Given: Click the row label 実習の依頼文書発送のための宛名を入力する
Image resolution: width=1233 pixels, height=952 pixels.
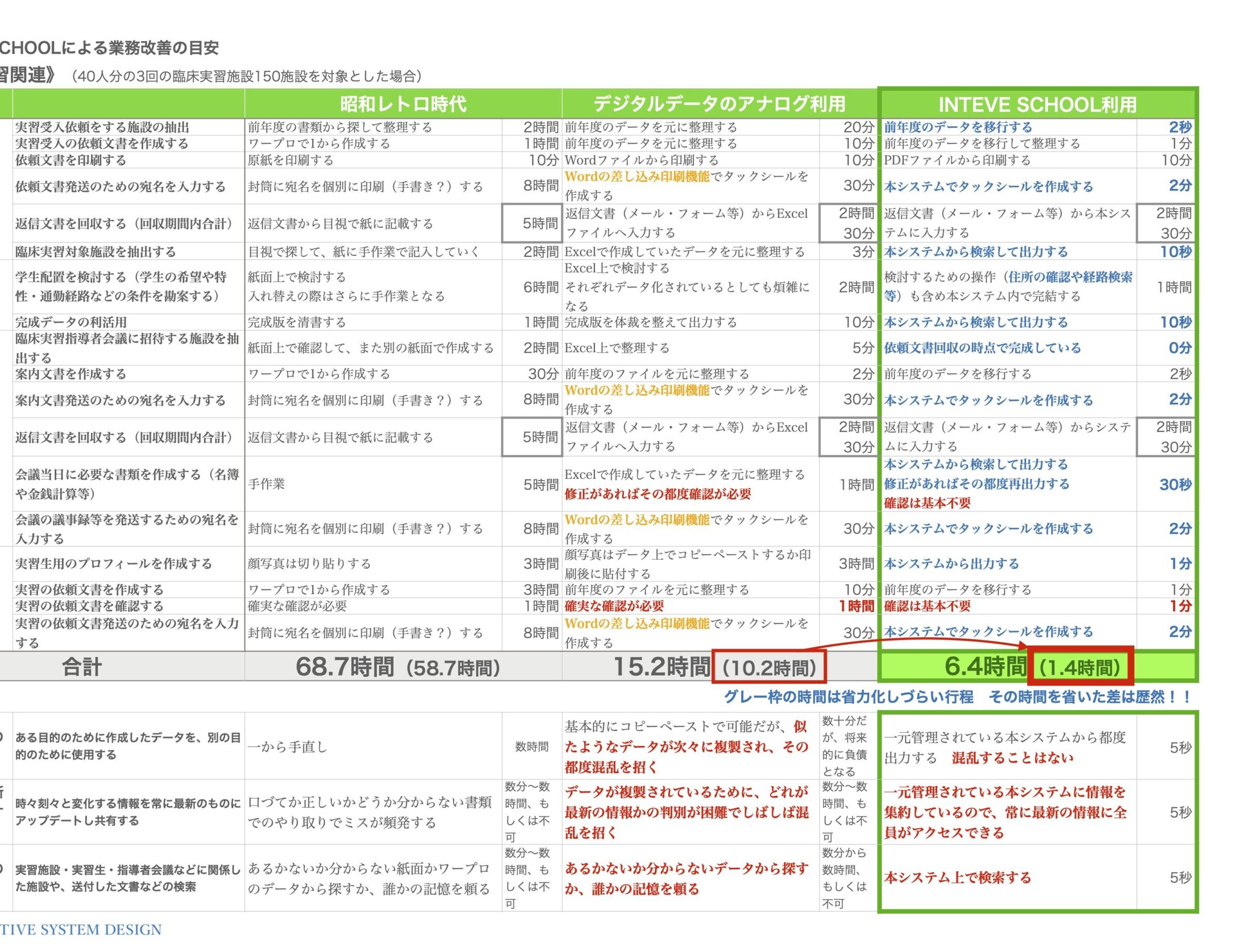Looking at the screenshot, I should 127,633.
